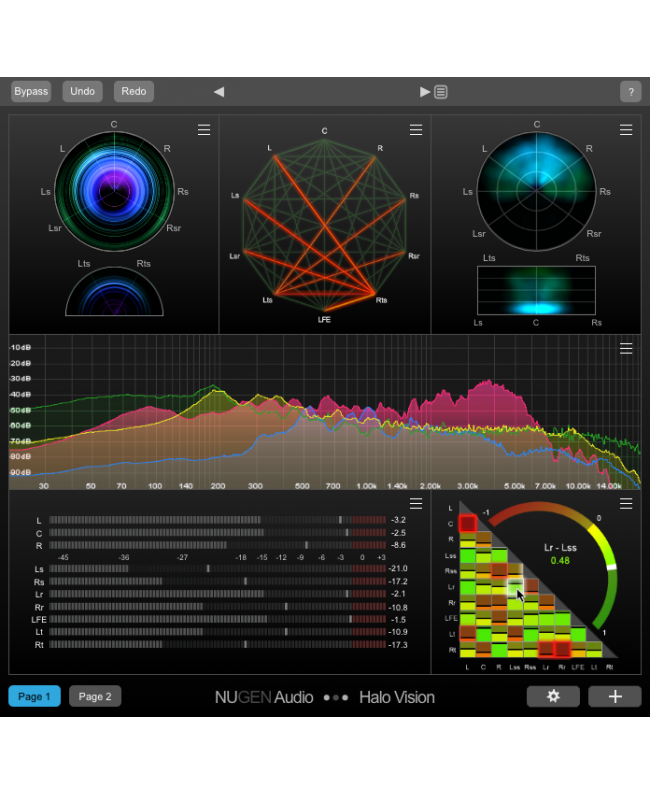The image size is (650, 794).
Task: Click the Lr-Lss cell under the cursor
Action: point(515,587)
